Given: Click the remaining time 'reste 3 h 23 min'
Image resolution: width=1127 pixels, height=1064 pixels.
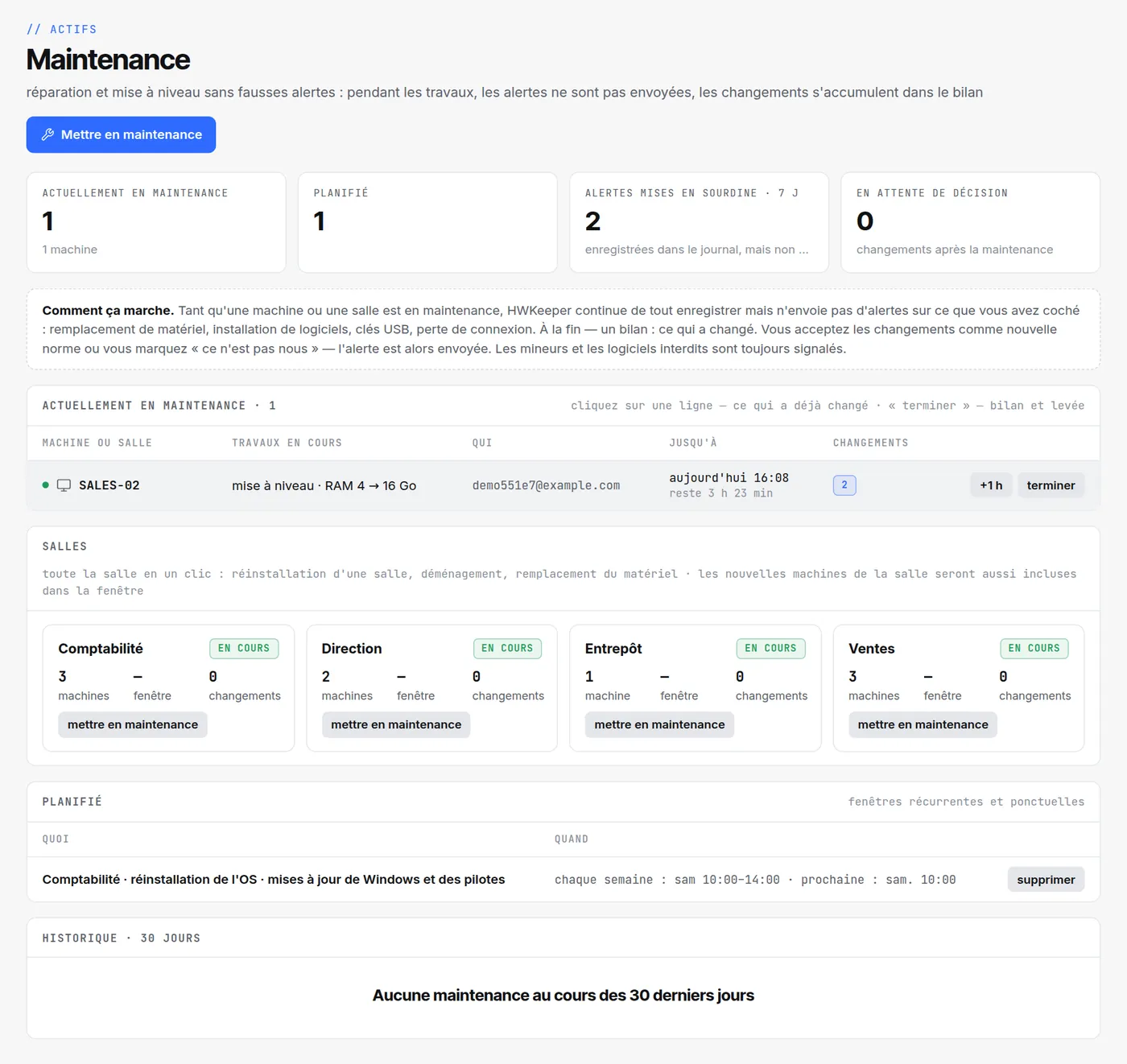Looking at the screenshot, I should click(720, 493).
